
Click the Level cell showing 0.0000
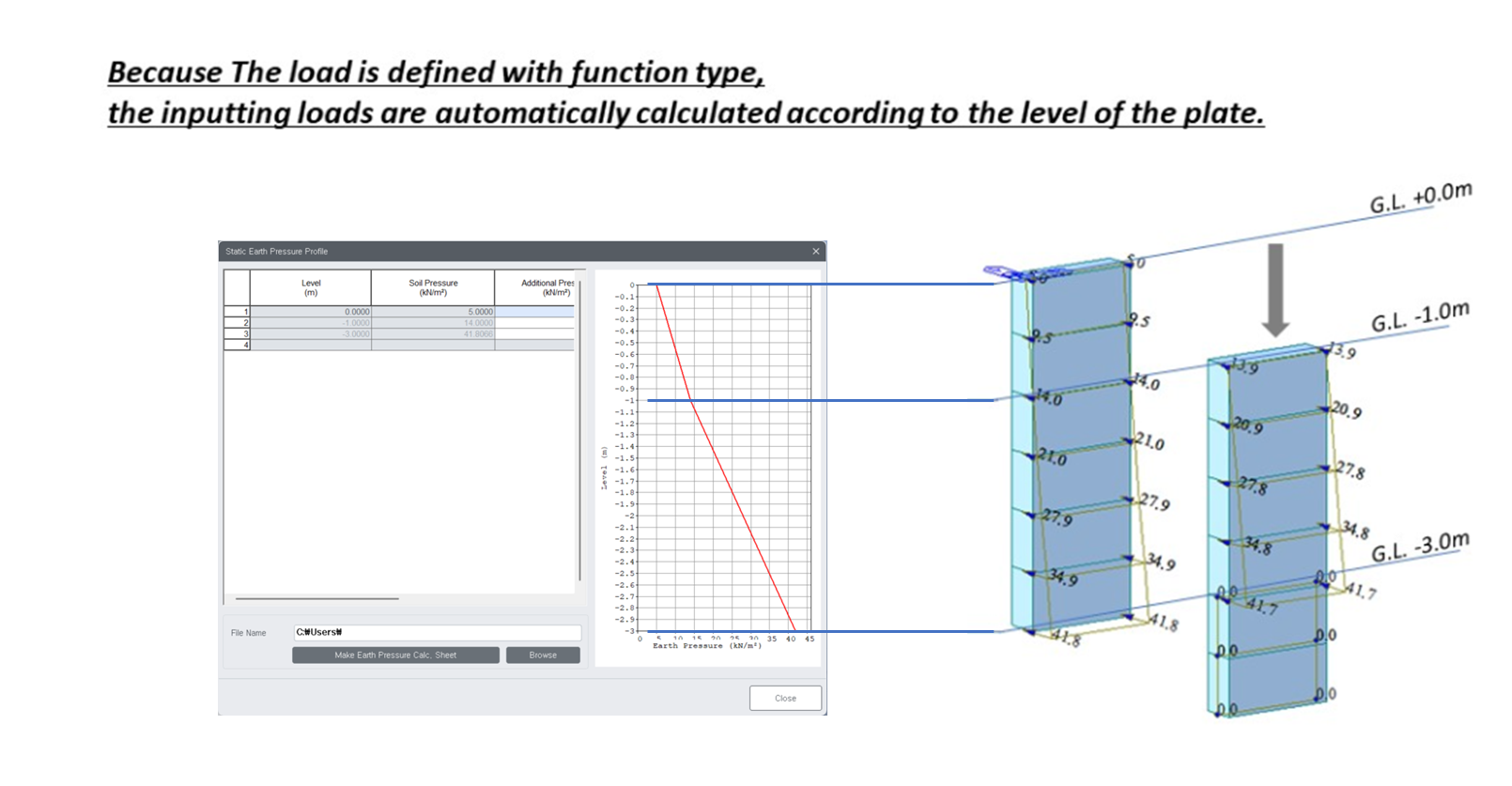point(311,312)
